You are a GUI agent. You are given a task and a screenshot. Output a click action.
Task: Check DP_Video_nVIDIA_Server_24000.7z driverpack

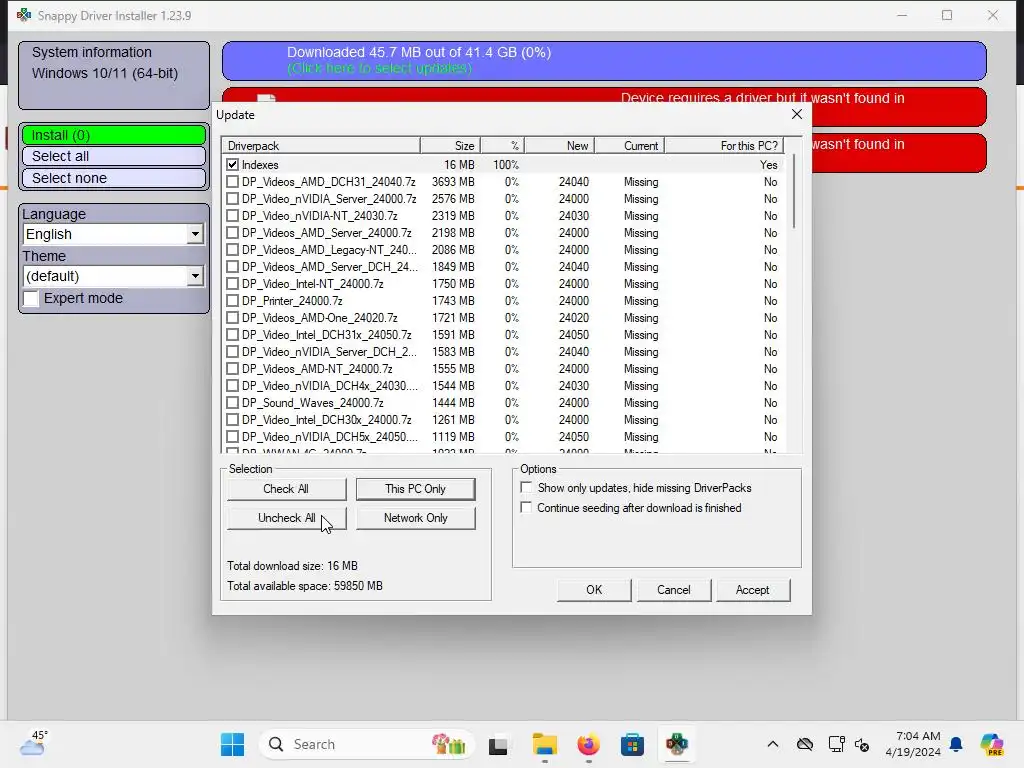coord(232,199)
